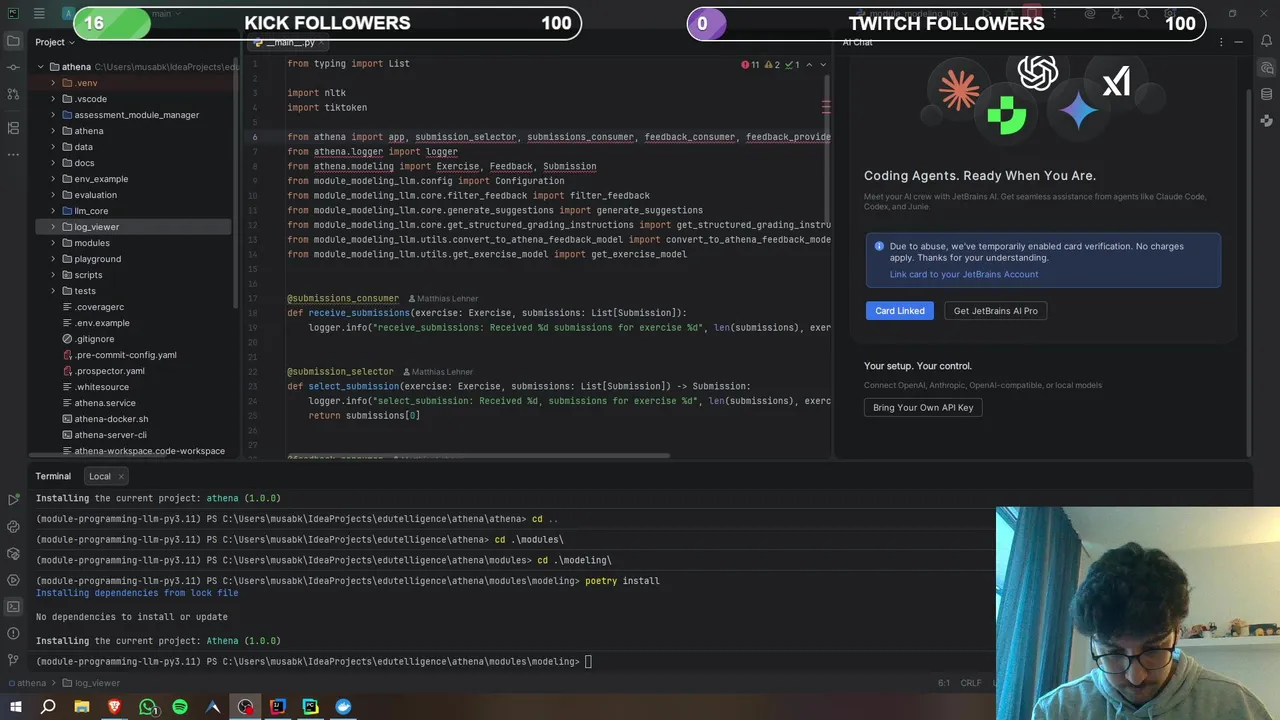Click the terminal prompt input cursor
1280x720 pixels.
click(x=588, y=661)
